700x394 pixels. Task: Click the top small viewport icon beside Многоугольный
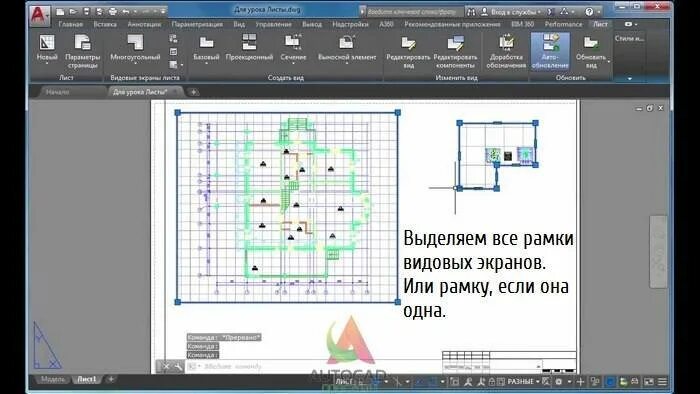(x=173, y=39)
